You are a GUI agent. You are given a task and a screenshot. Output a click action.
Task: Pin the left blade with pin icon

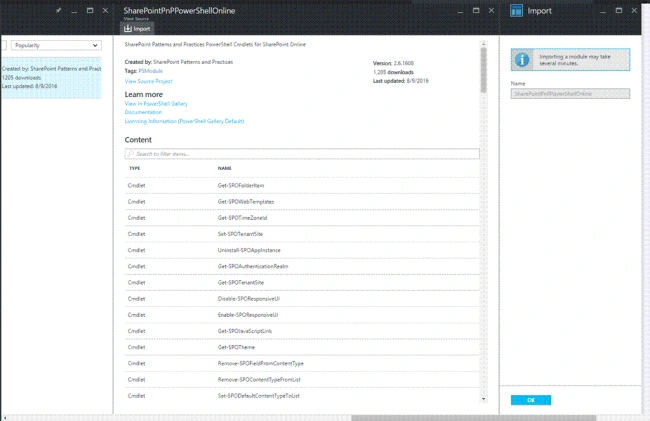coord(58,10)
